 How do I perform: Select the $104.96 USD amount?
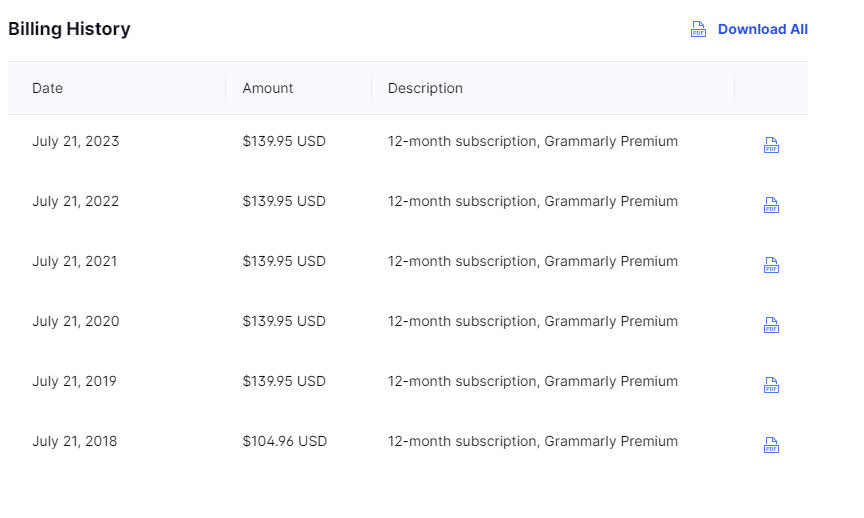click(x=285, y=441)
